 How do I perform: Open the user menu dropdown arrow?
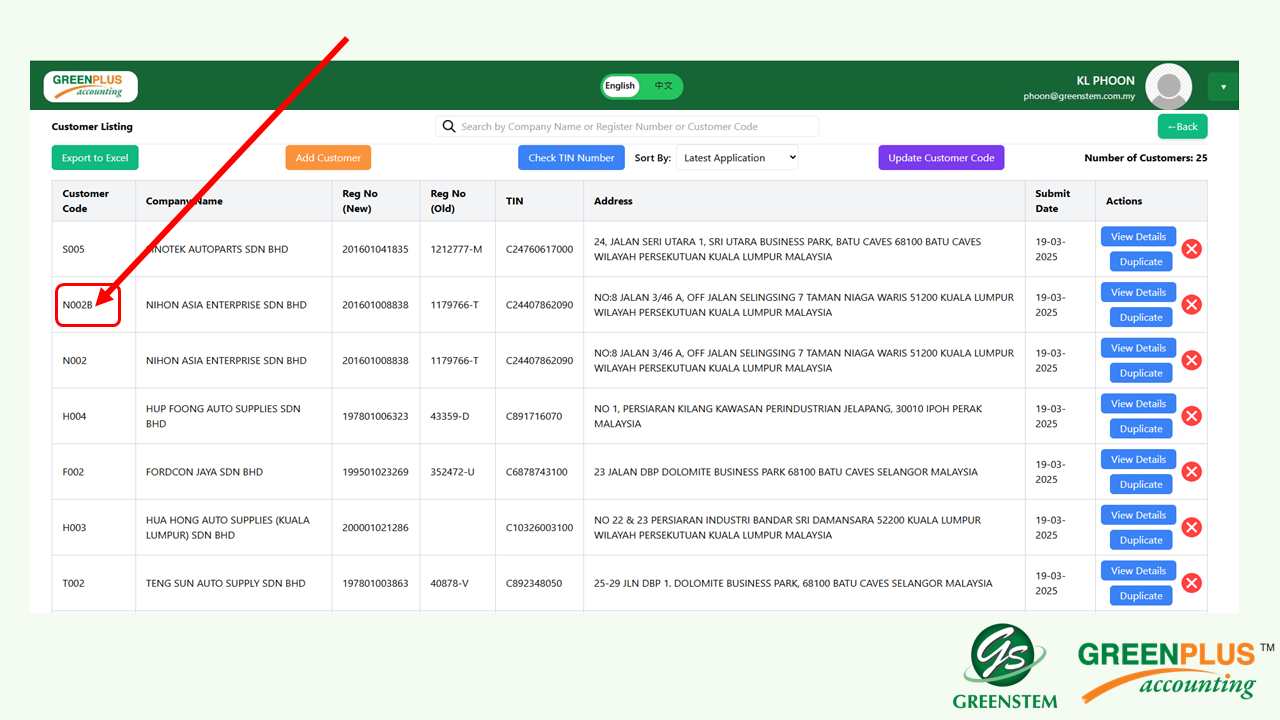tap(1223, 87)
